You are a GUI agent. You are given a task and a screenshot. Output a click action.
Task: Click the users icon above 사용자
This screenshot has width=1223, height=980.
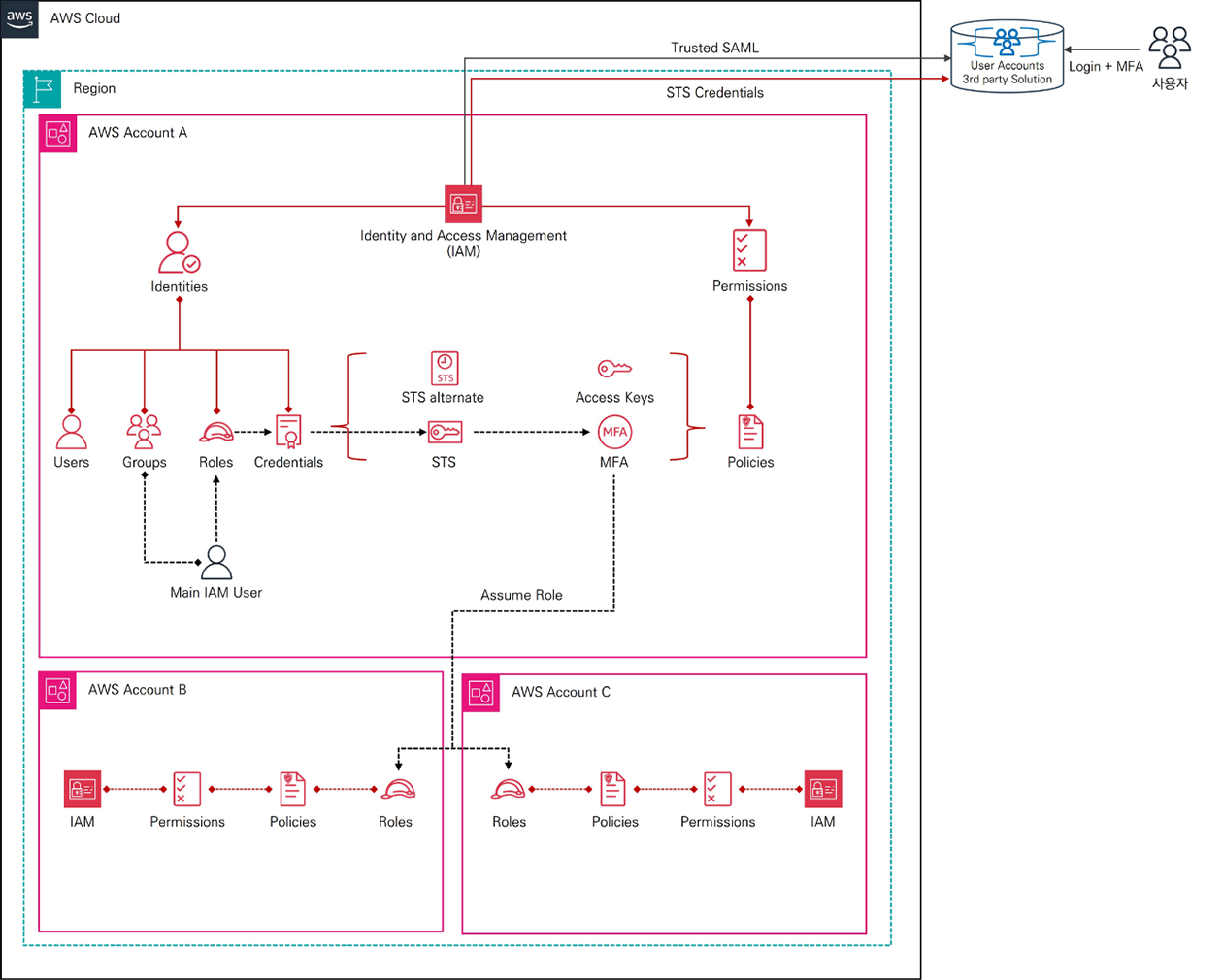point(1170,48)
